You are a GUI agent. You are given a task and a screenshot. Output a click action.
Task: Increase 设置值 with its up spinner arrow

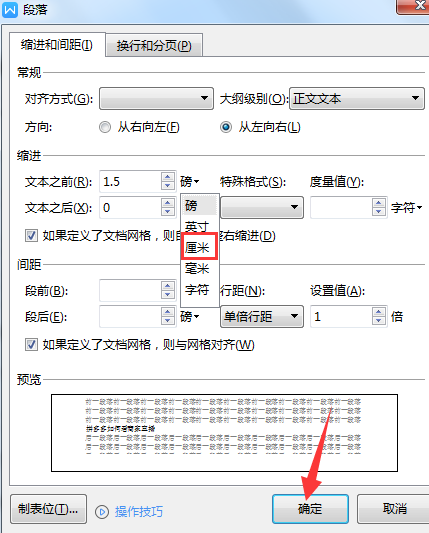[x=379, y=312]
